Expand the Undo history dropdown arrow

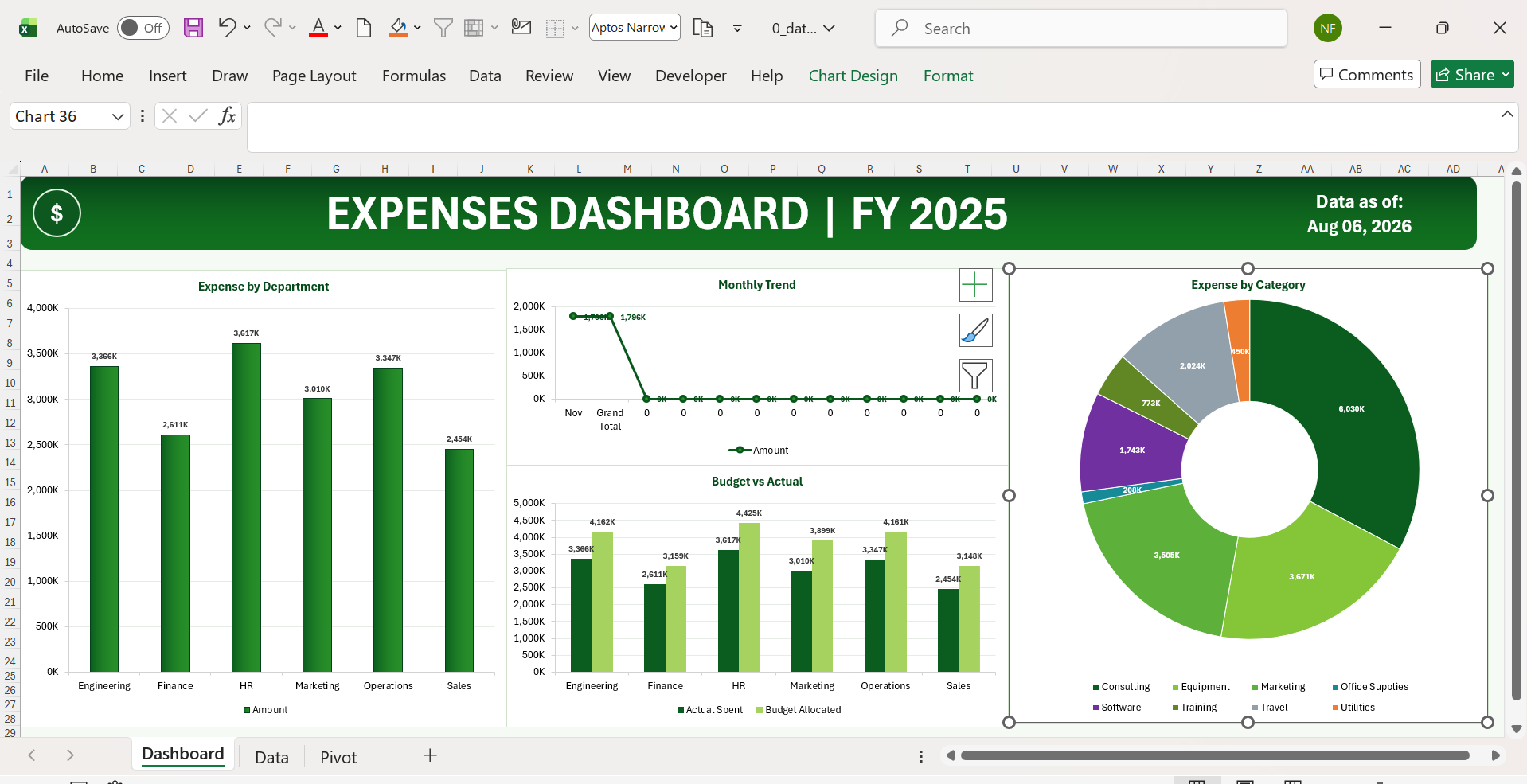(247, 28)
